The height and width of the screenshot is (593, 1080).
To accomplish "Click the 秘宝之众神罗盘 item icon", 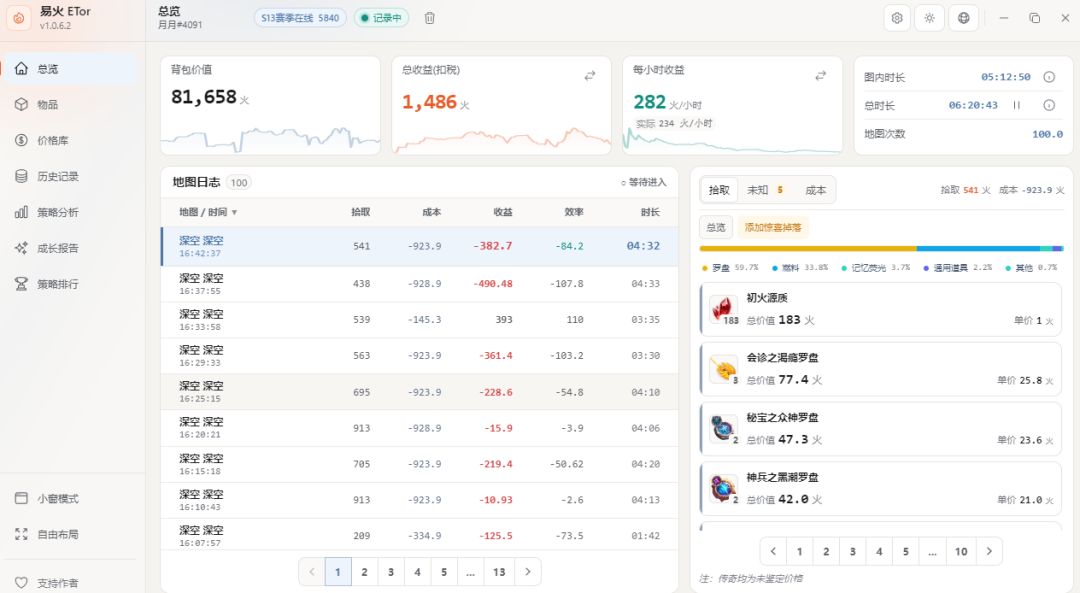I will pyautogui.click(x=723, y=428).
